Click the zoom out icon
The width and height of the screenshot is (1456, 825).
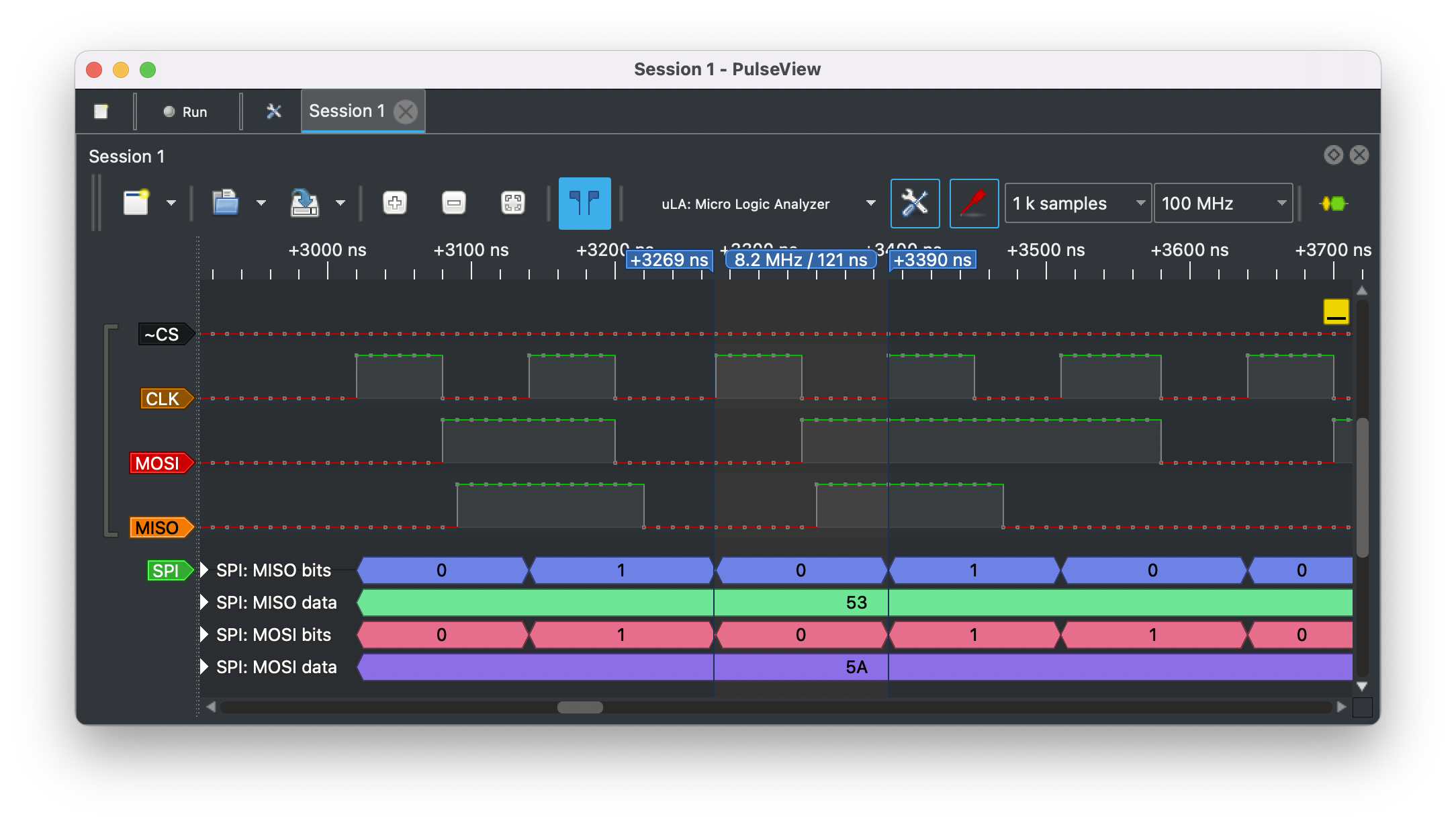pos(454,203)
